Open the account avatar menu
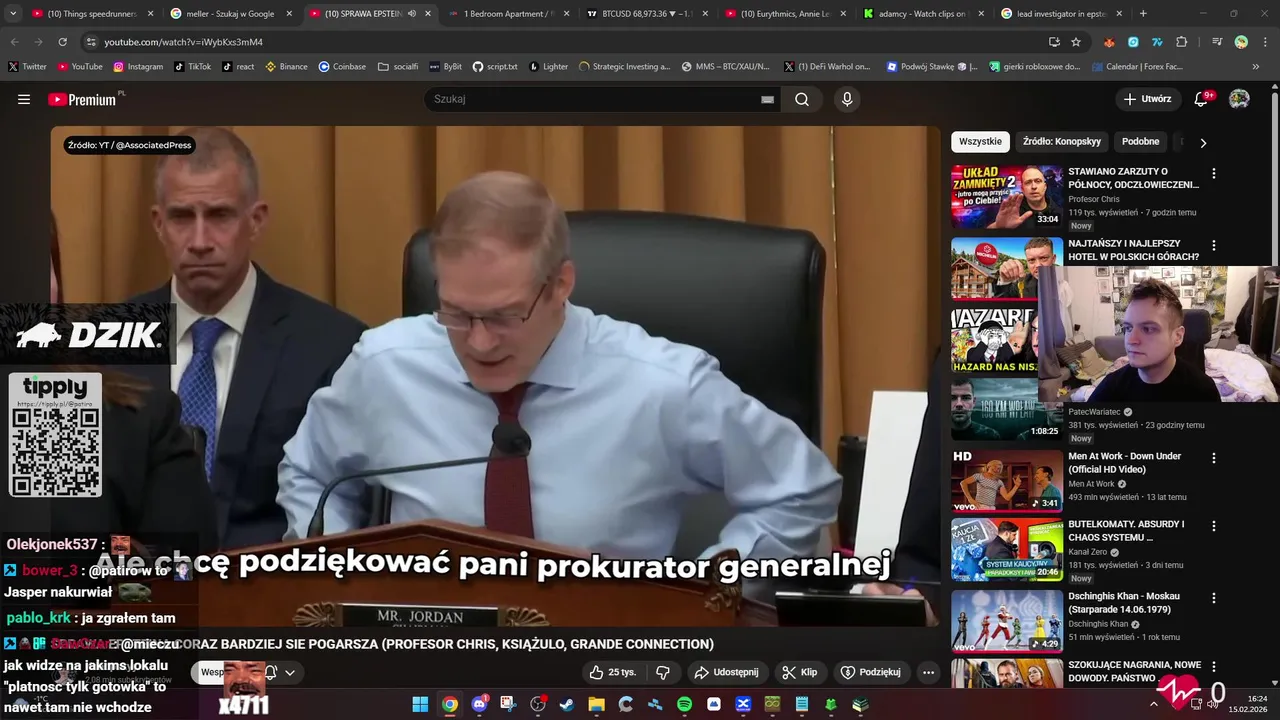1280x720 pixels. [x=1239, y=99]
